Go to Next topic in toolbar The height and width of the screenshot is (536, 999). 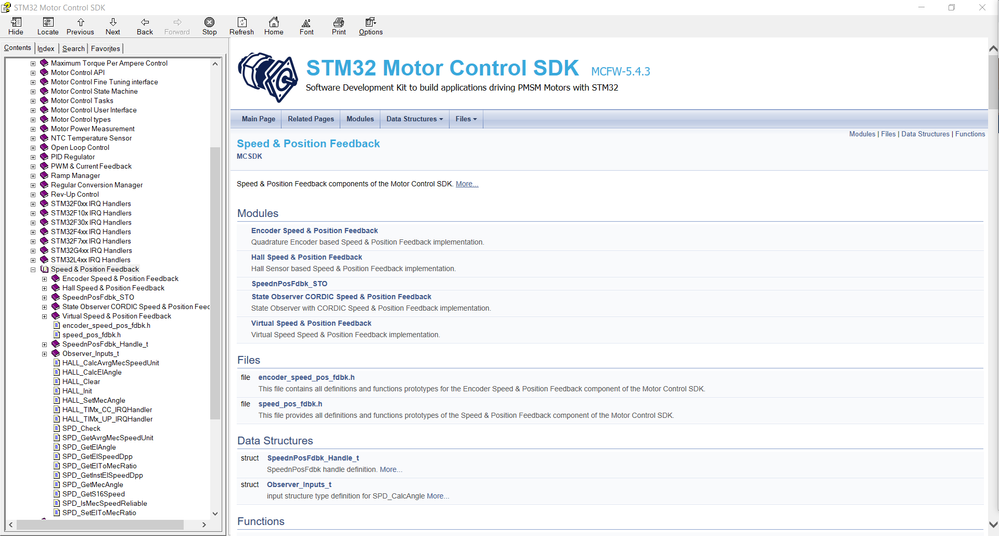pyautogui.click(x=113, y=26)
